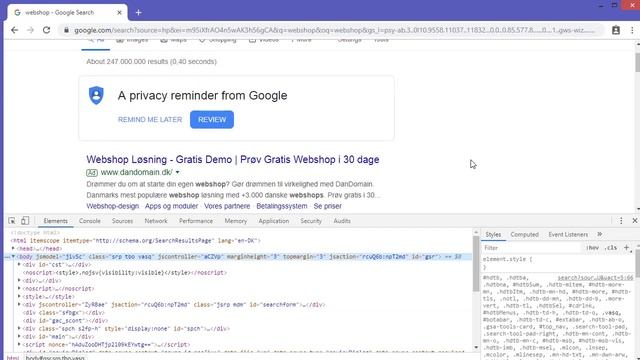Expand the script nonce node
The height and width of the screenshot is (360, 640).
[x=19, y=344]
